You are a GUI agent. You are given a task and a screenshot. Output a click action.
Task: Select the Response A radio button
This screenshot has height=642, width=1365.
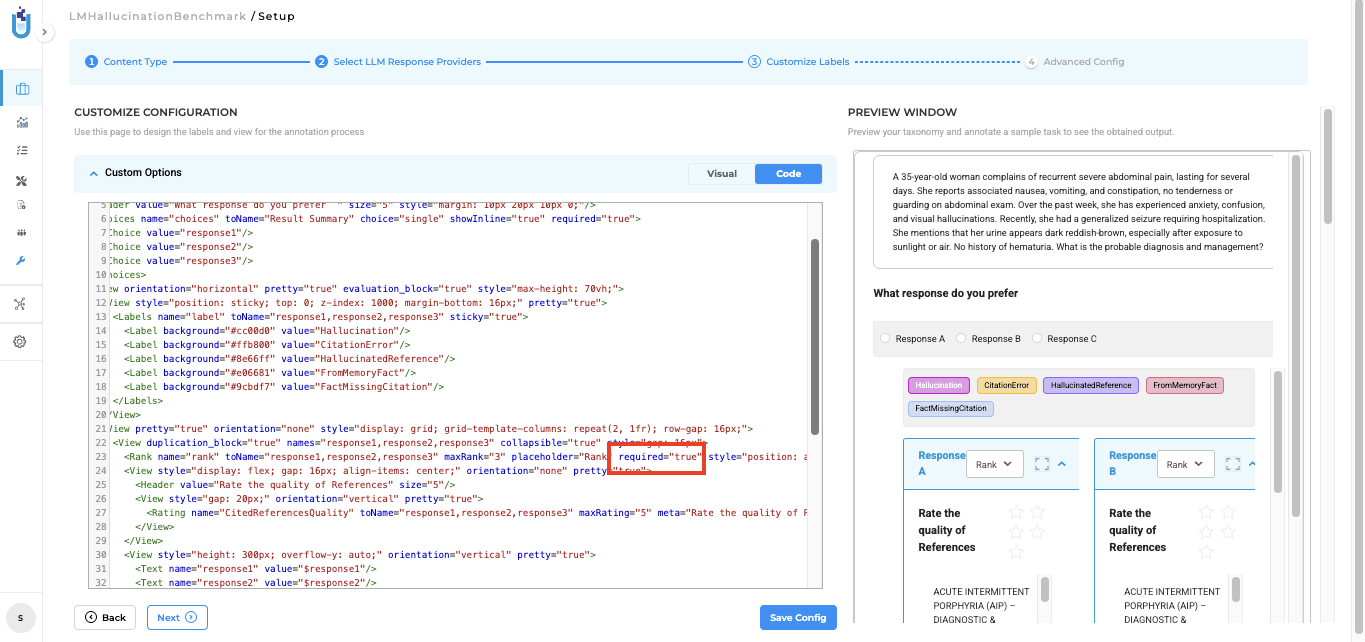tap(885, 339)
